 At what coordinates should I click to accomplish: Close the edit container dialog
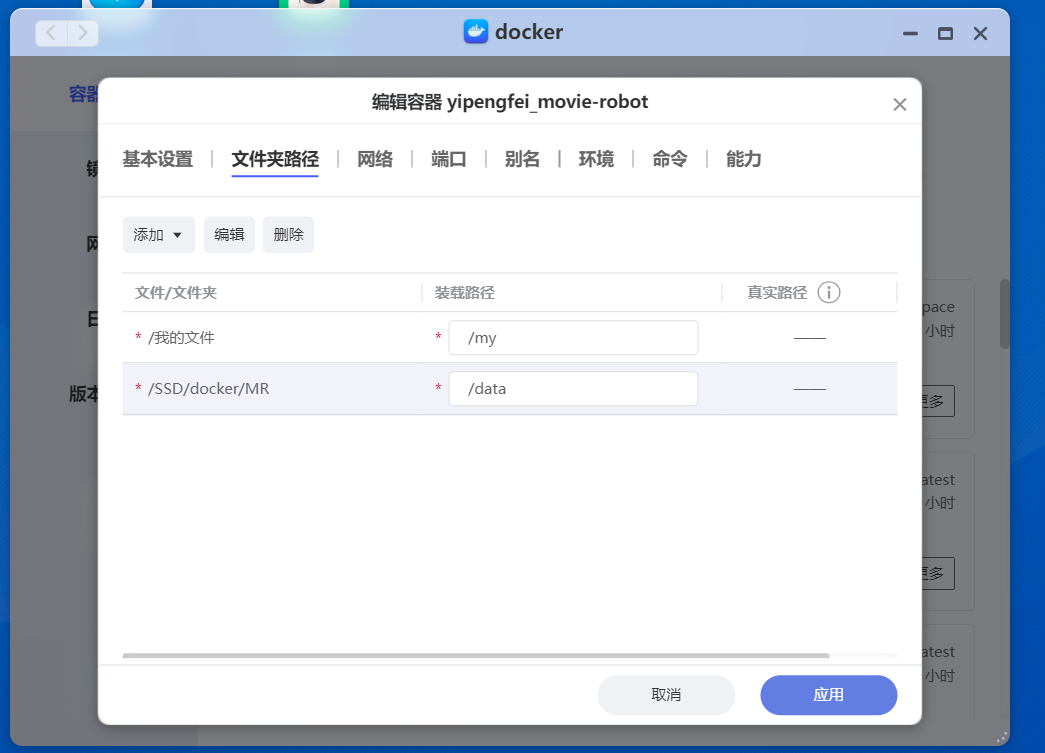tap(900, 105)
